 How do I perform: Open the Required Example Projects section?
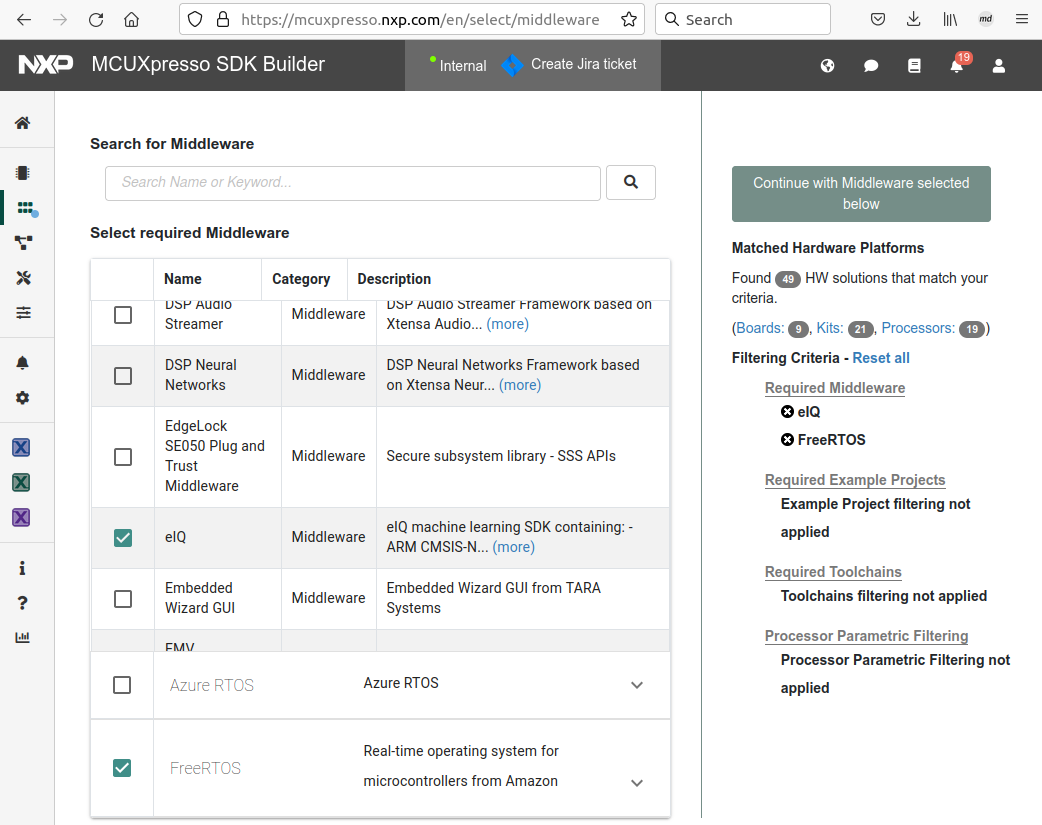coord(854,480)
